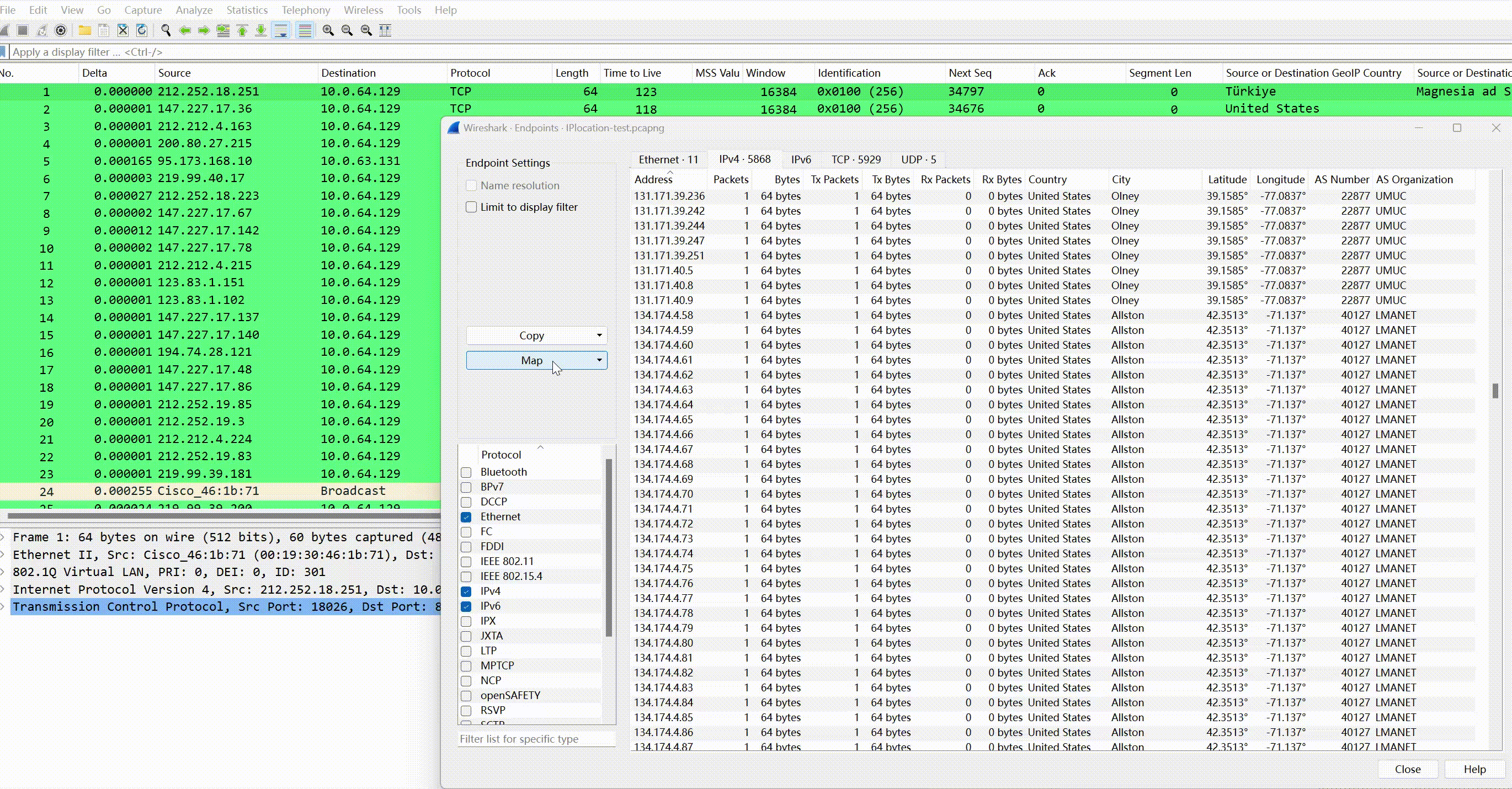Switch to the UDP · 5 tab
The image size is (1512, 789).
(x=919, y=159)
